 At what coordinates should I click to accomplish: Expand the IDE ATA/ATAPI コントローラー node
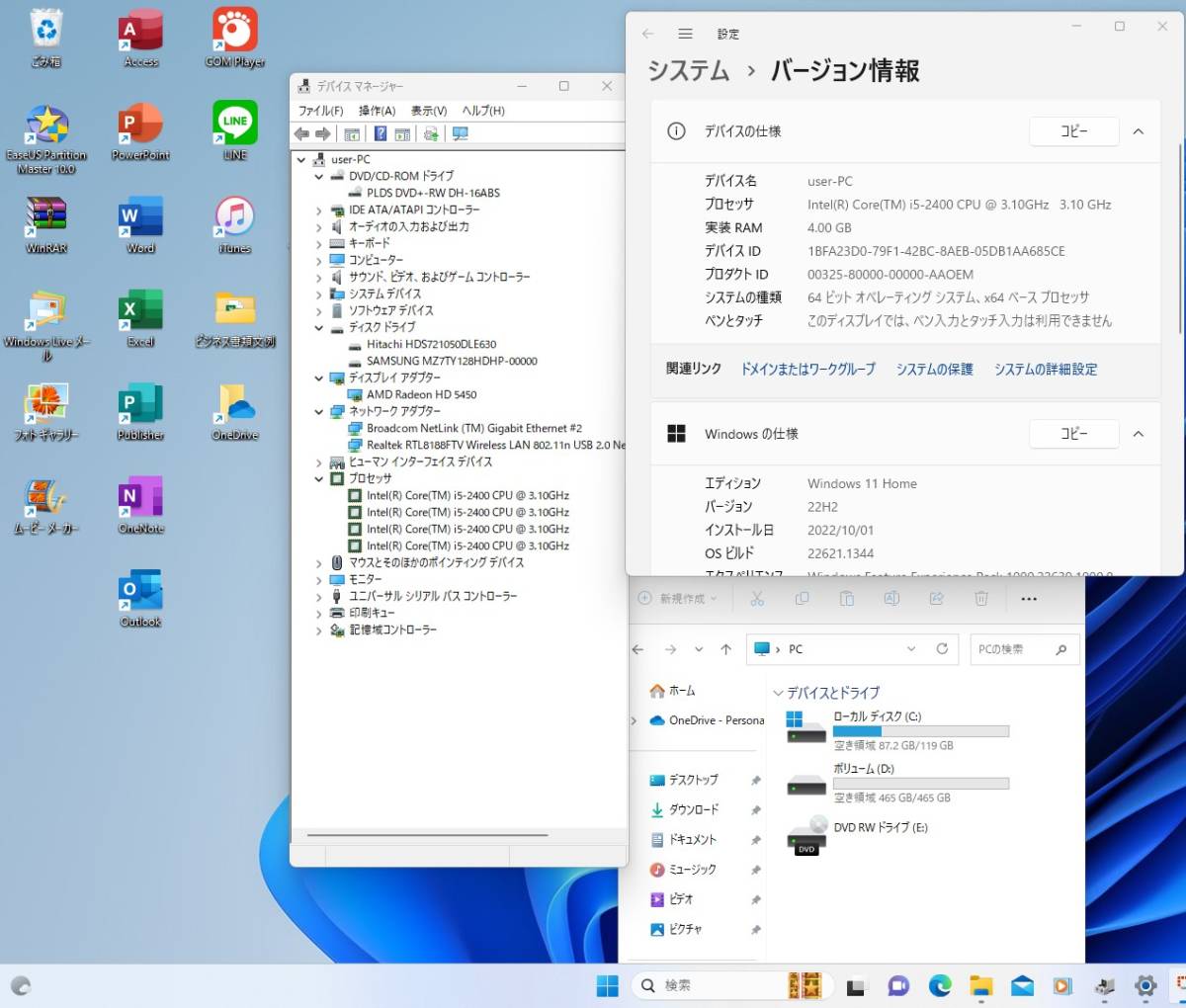[x=318, y=210]
